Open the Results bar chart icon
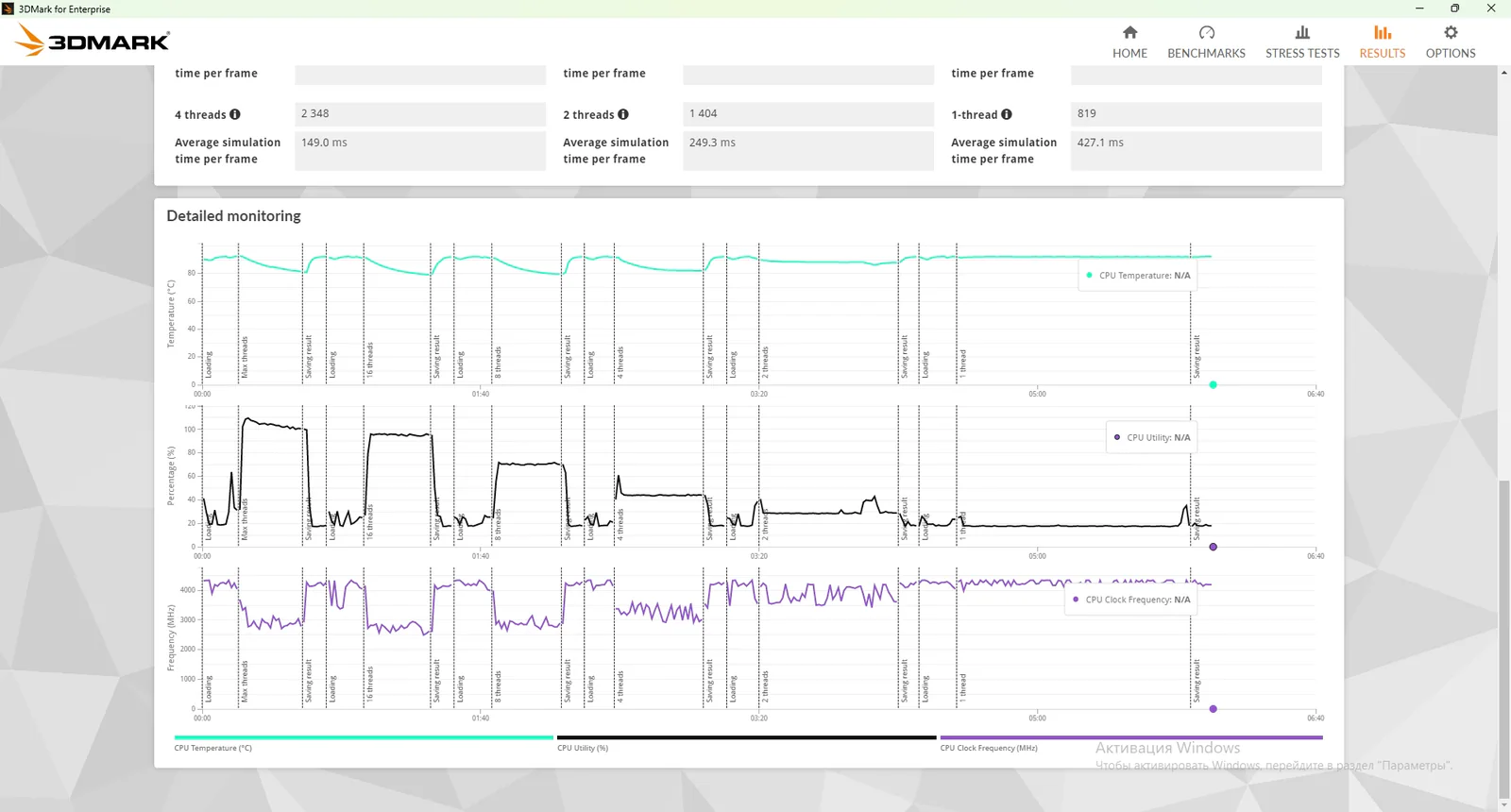 point(1383,33)
